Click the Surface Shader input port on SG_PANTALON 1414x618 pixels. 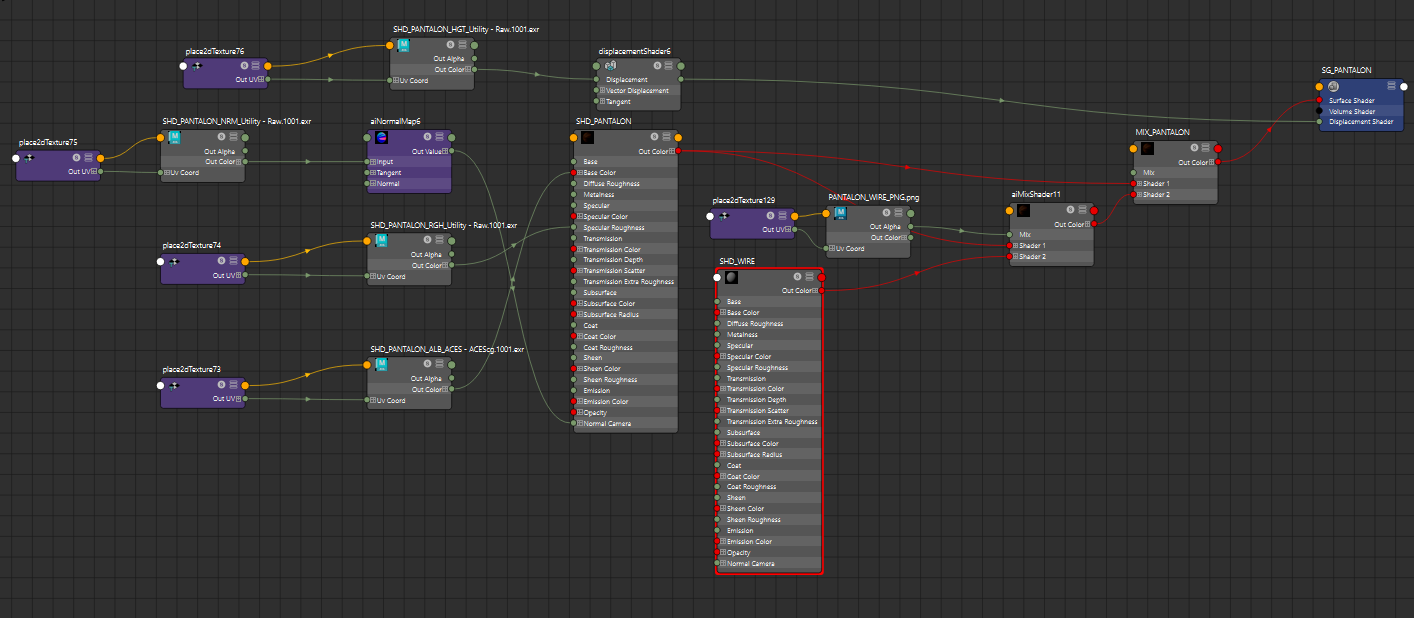[1321, 100]
